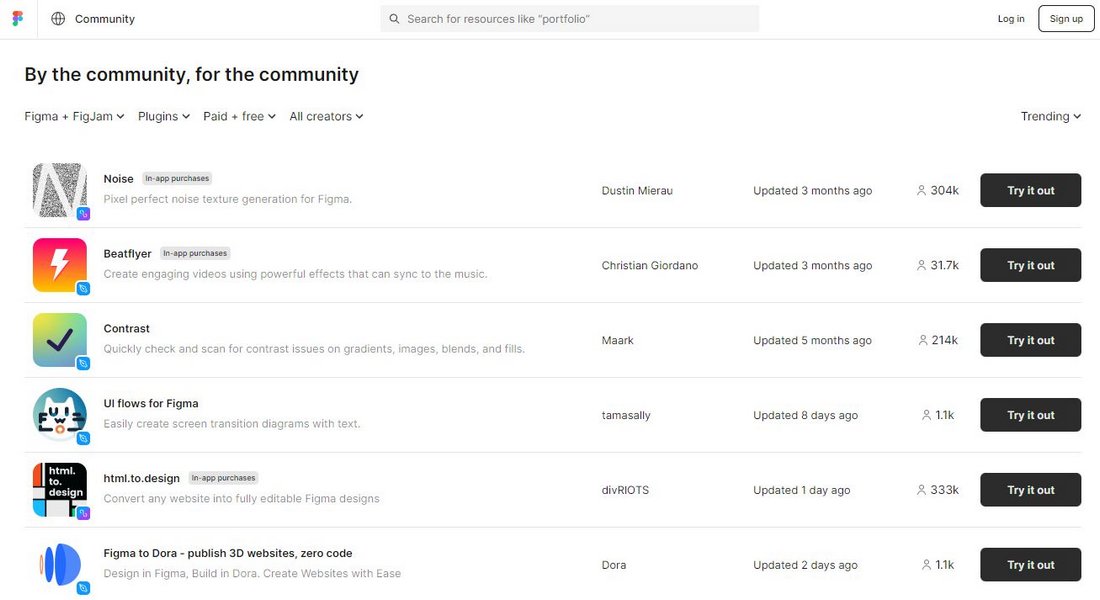Viewport: 1100px width, 600px height.
Task: Click the badge on Beatflyer icon
Action: click(x=83, y=288)
